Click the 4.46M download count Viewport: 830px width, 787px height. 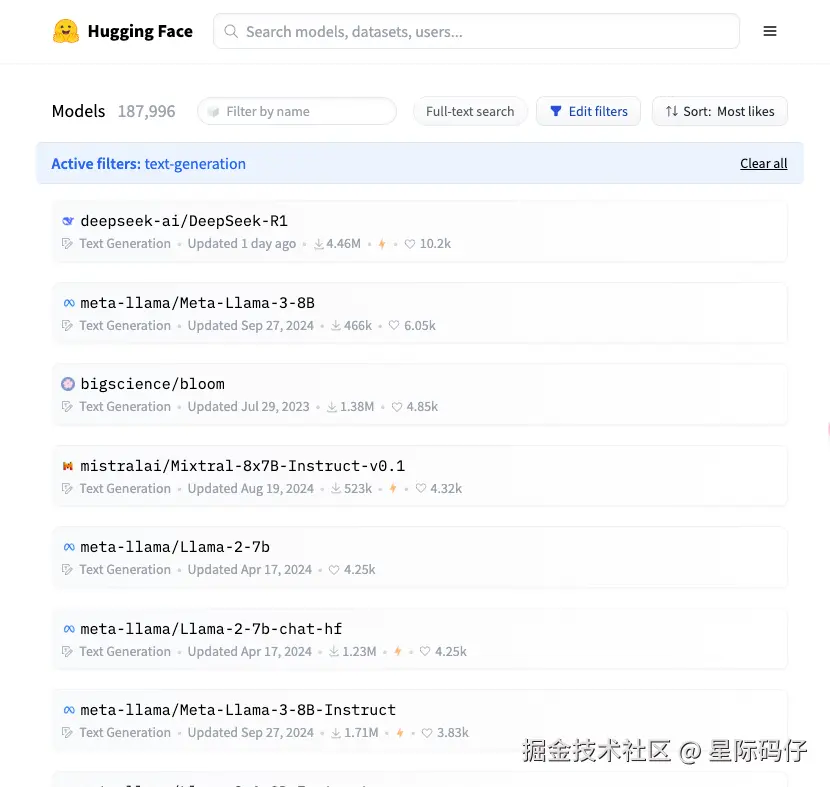point(344,243)
